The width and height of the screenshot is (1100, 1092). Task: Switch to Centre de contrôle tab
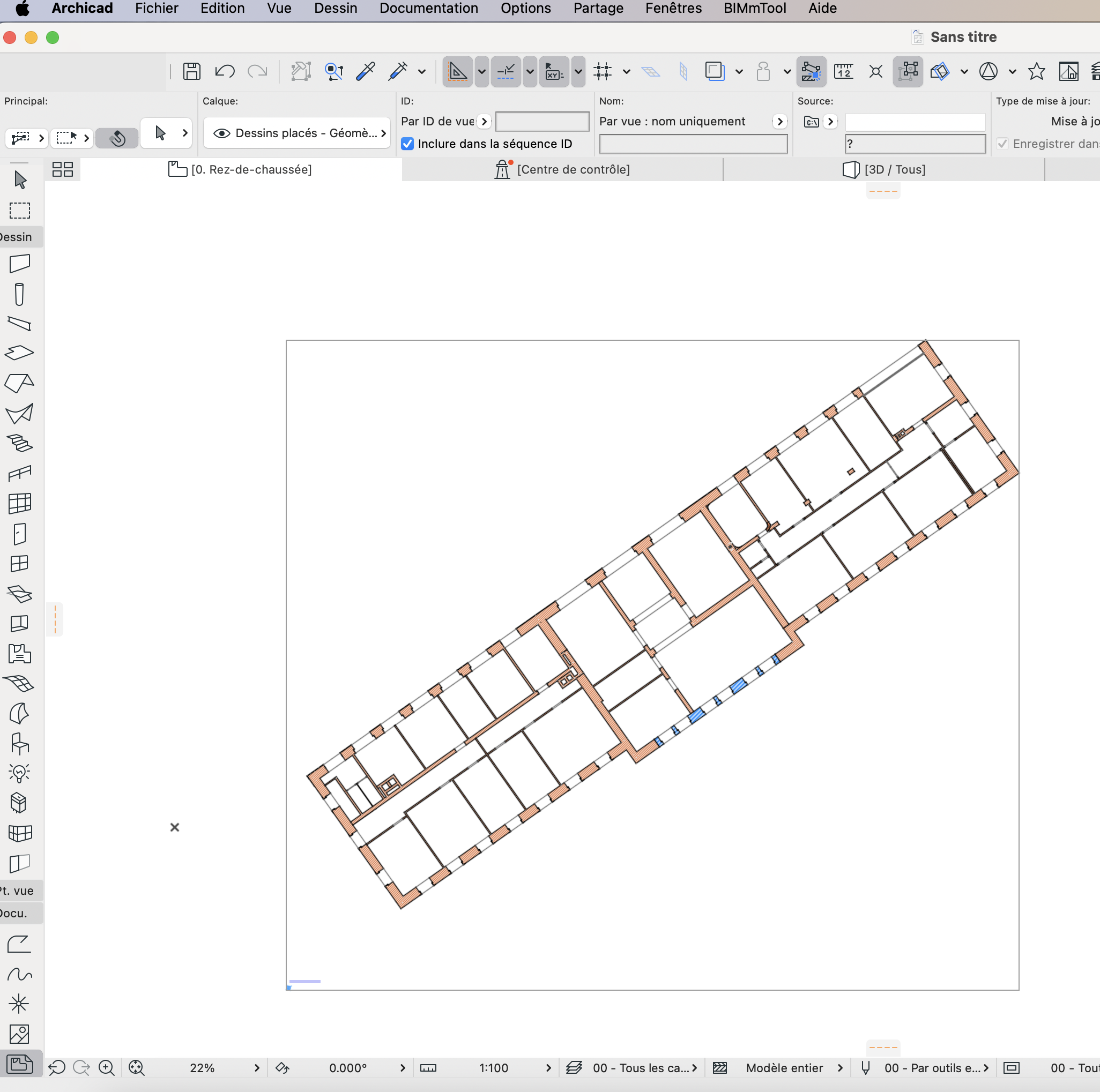(562, 169)
